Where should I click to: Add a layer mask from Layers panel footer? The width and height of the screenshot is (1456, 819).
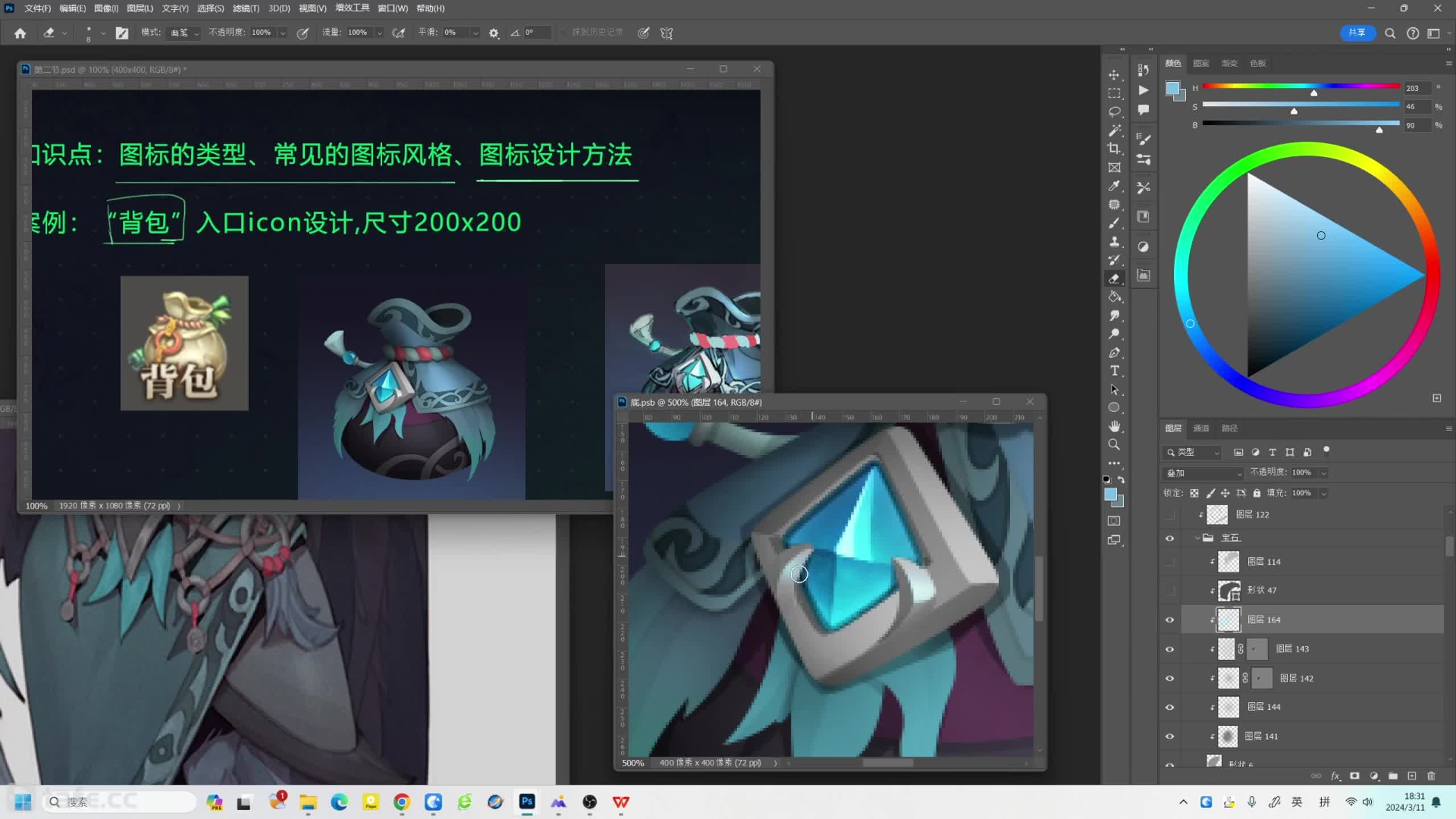click(1355, 776)
